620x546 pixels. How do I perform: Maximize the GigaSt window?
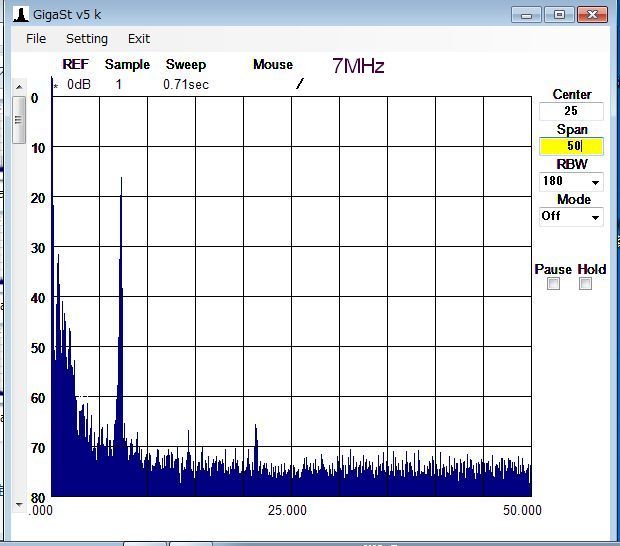pyautogui.click(x=559, y=15)
